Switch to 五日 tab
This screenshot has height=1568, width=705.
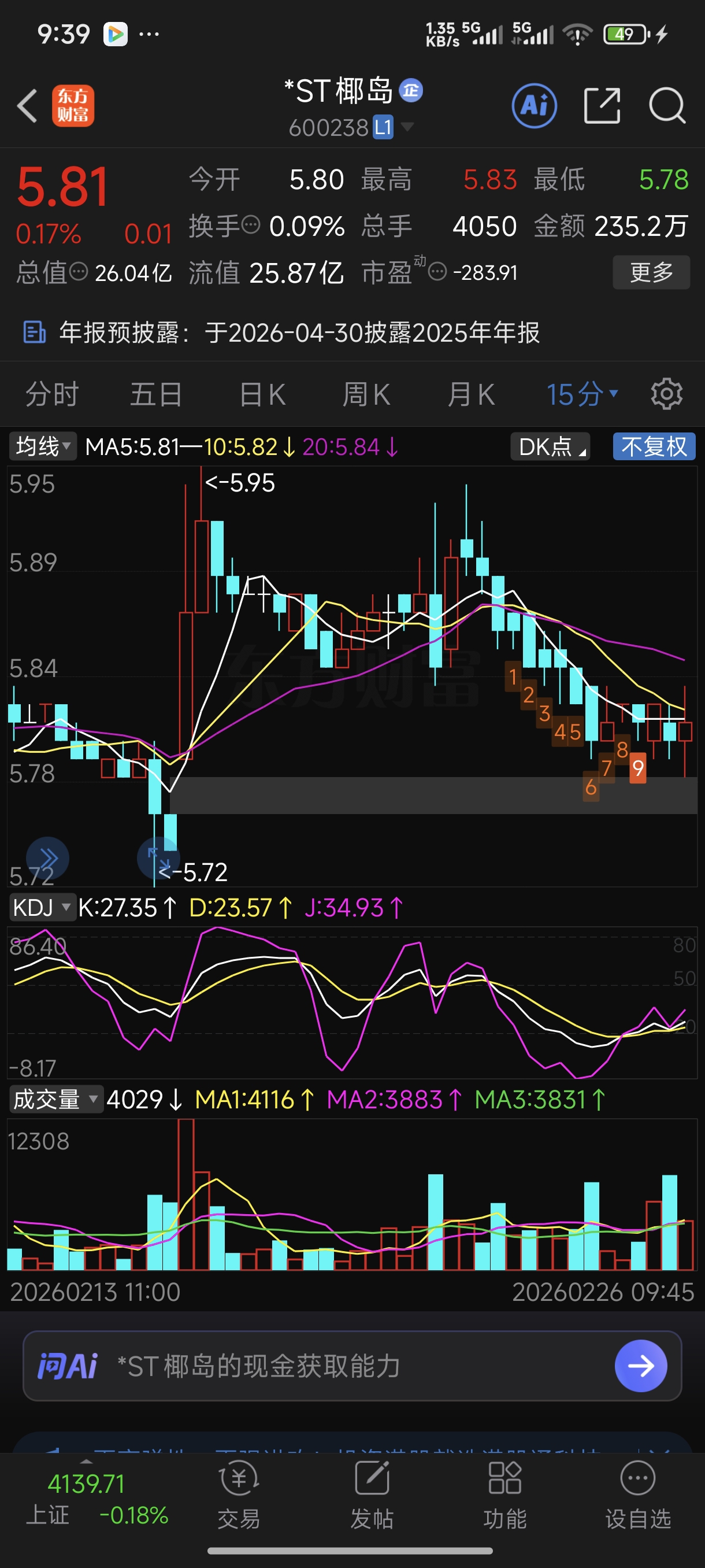[x=157, y=394]
